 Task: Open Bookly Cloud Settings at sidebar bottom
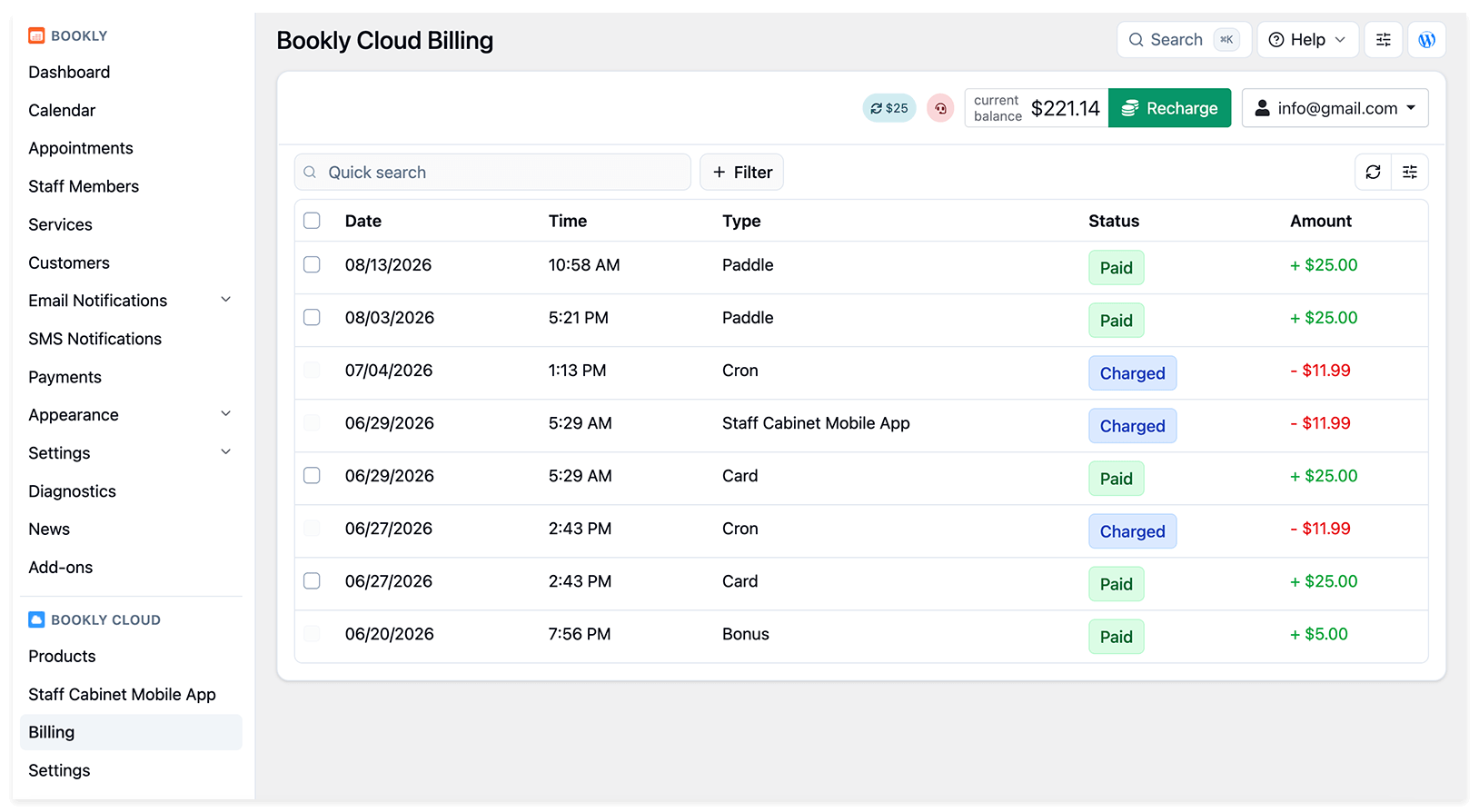click(59, 770)
